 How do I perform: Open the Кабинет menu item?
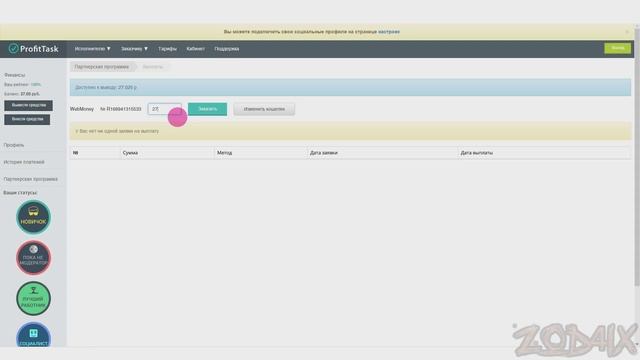(196, 49)
